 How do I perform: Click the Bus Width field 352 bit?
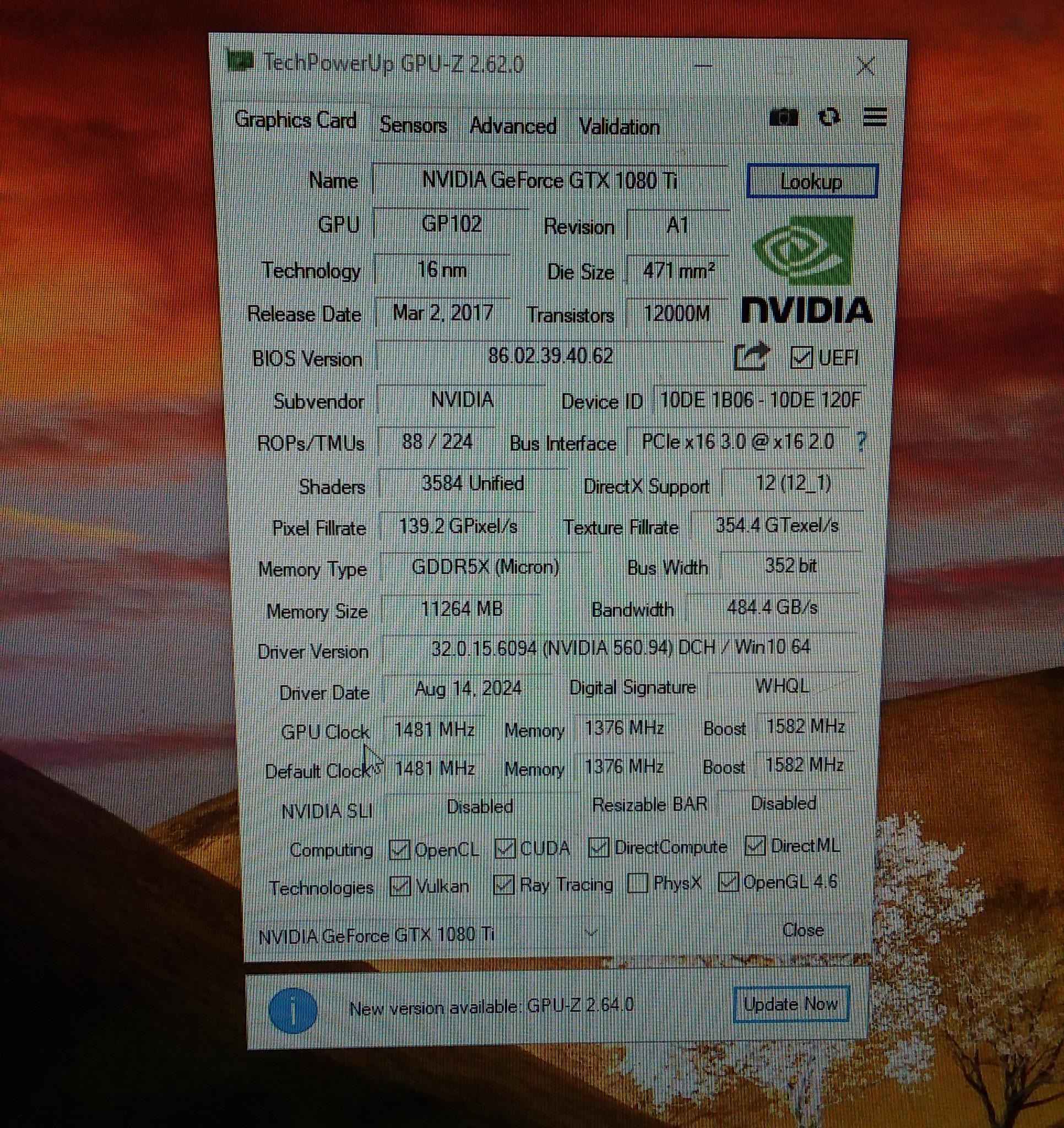(x=790, y=566)
